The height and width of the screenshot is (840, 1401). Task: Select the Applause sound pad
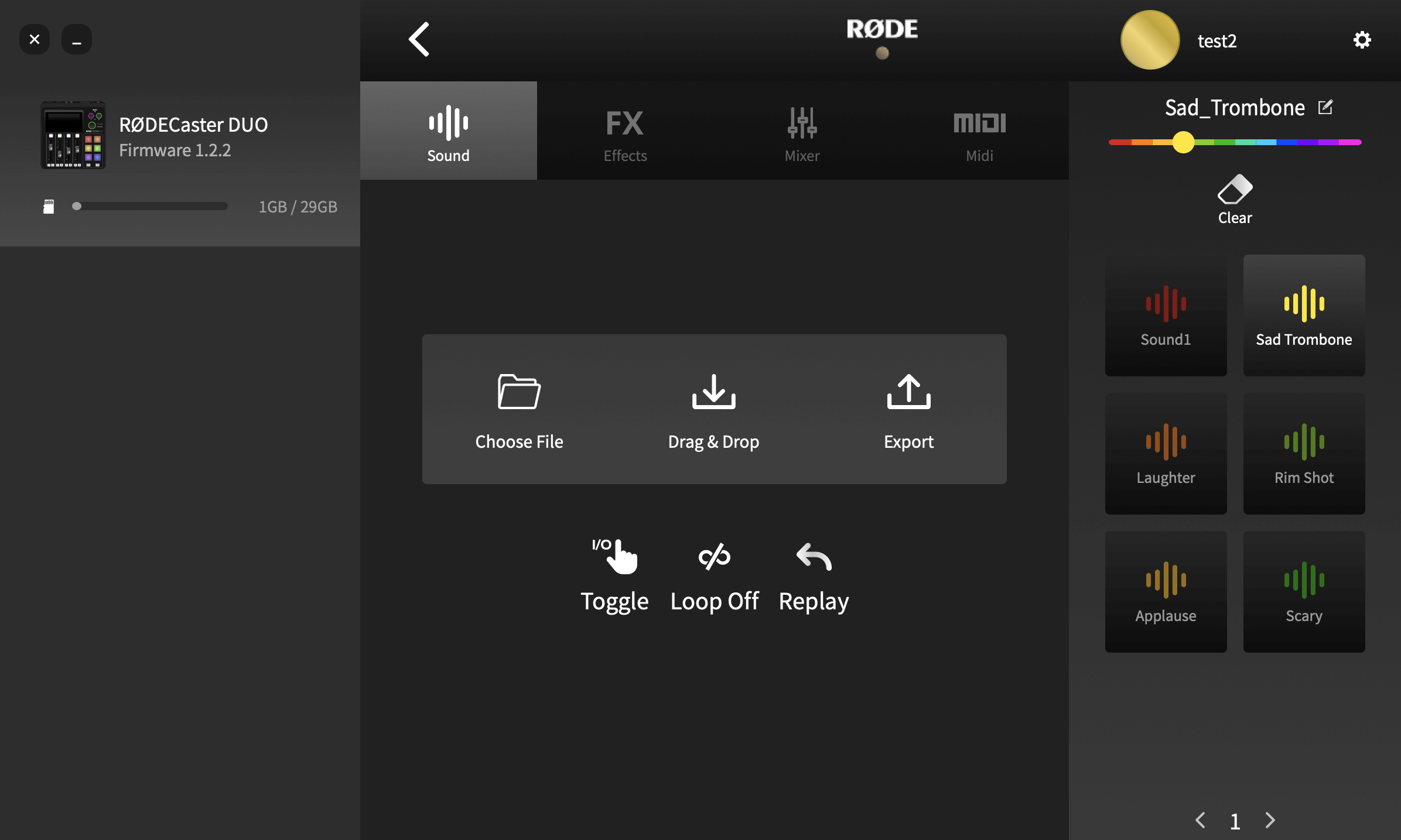(1165, 591)
